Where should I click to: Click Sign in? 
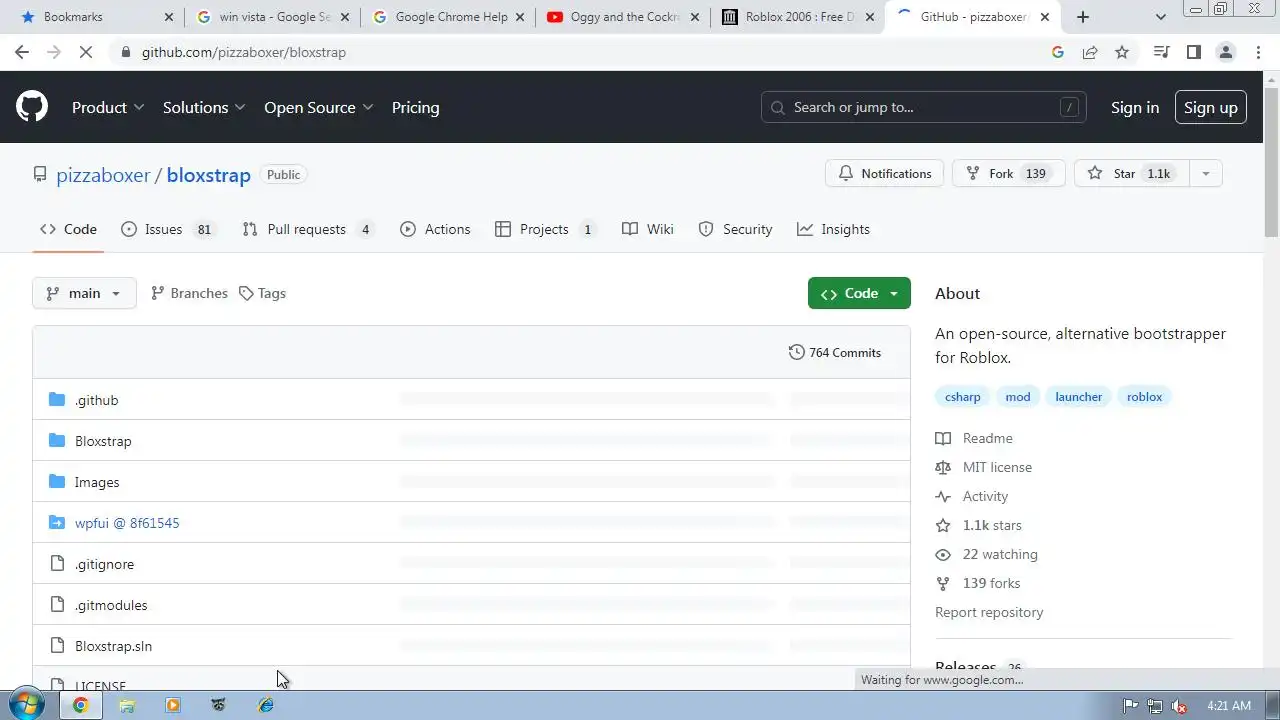[x=1135, y=107]
